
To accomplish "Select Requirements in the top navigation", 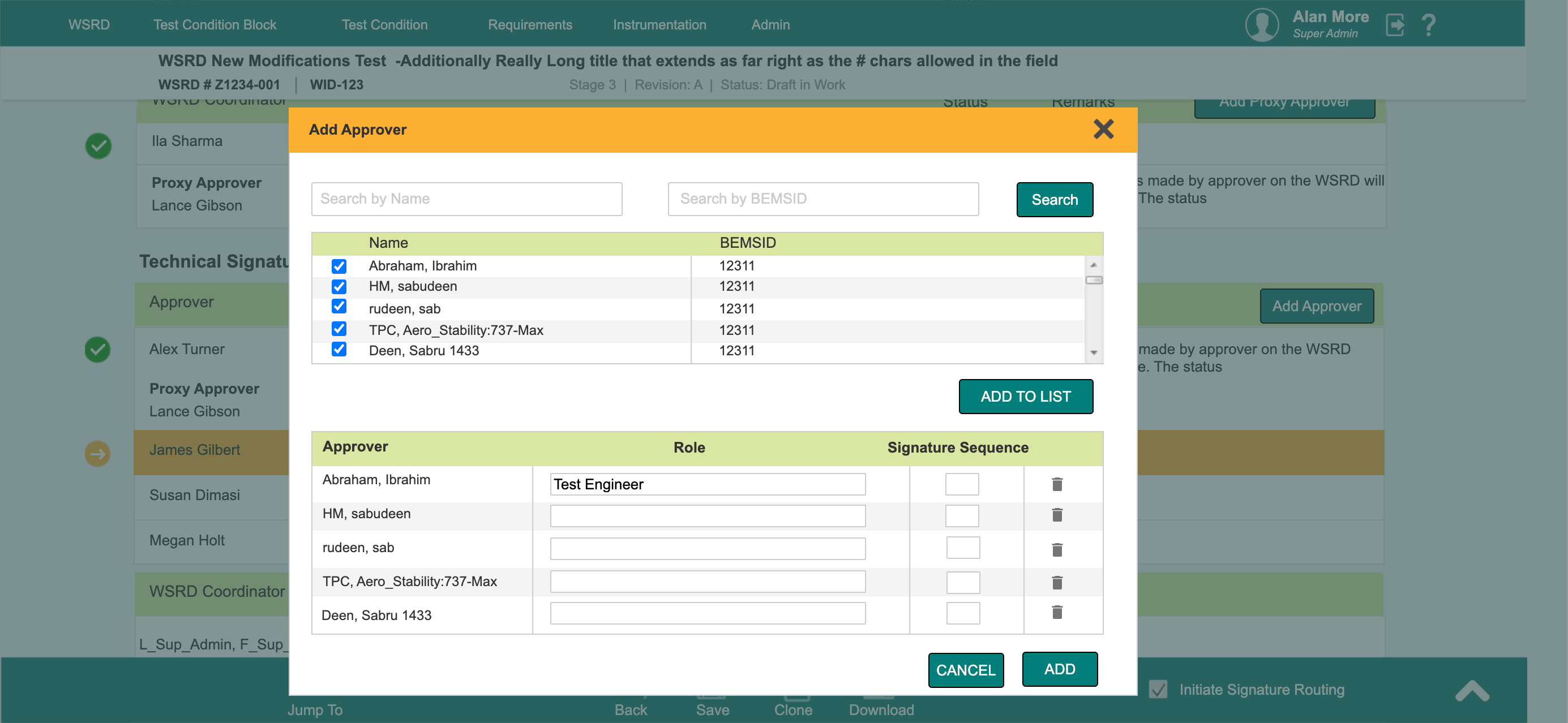I will pos(530,24).
